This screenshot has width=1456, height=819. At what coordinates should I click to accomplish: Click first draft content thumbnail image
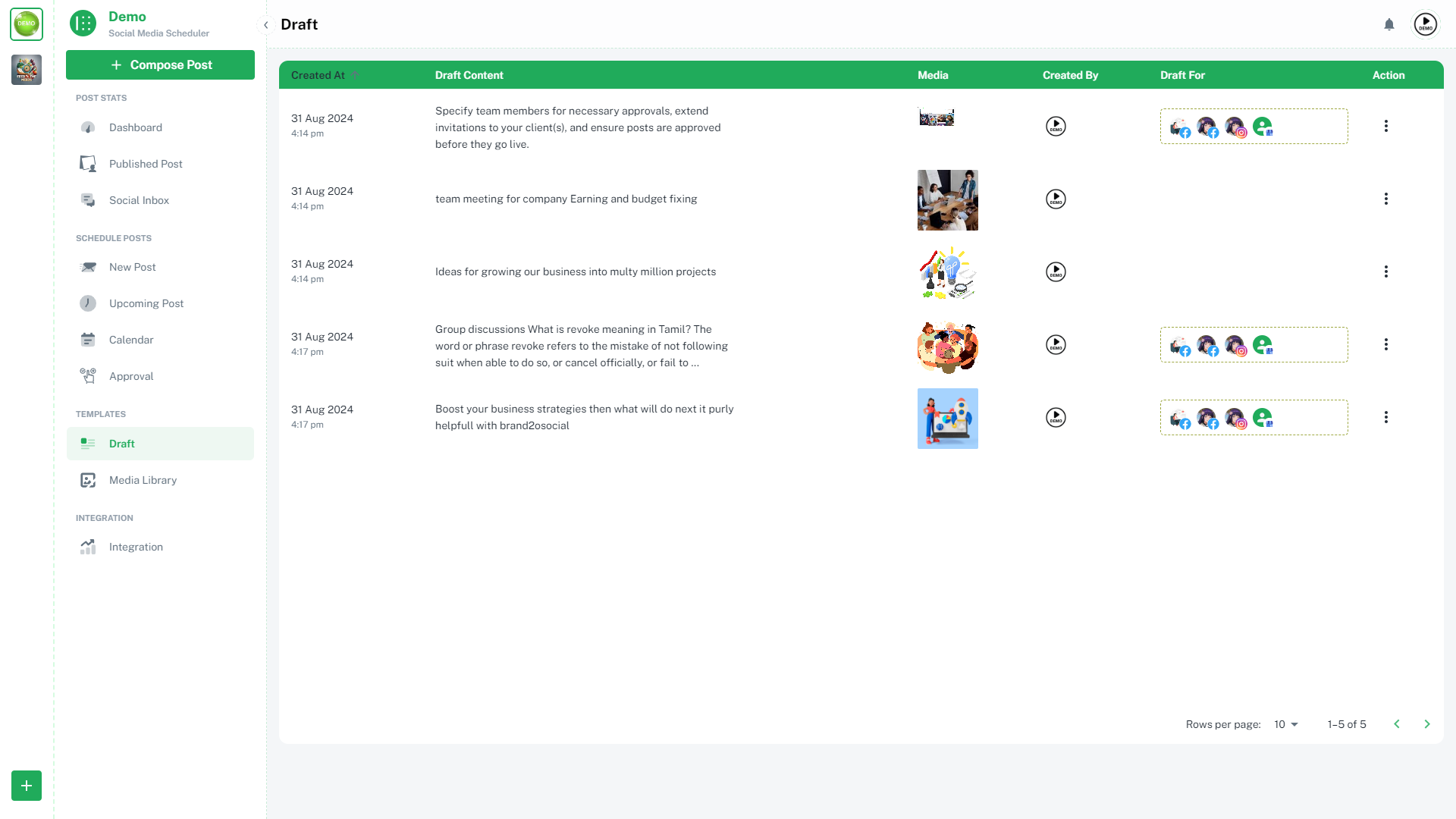pos(936,117)
